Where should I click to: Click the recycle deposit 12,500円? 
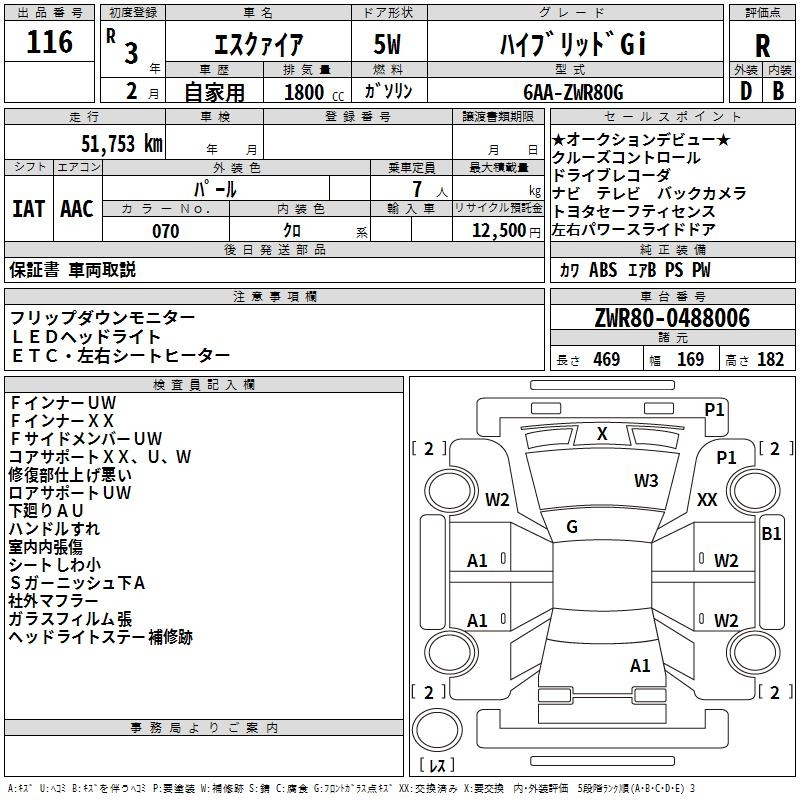(x=506, y=231)
